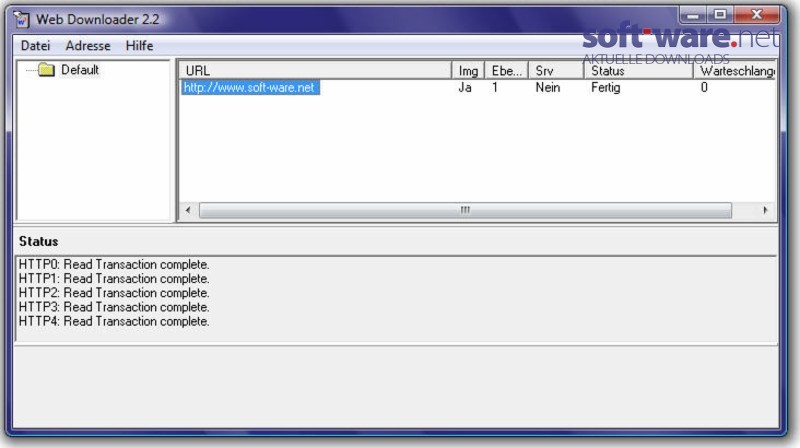The width and height of the screenshot is (800, 448).
Task: Click the HTTP0: Read Transaction complete line
Action: (114, 264)
